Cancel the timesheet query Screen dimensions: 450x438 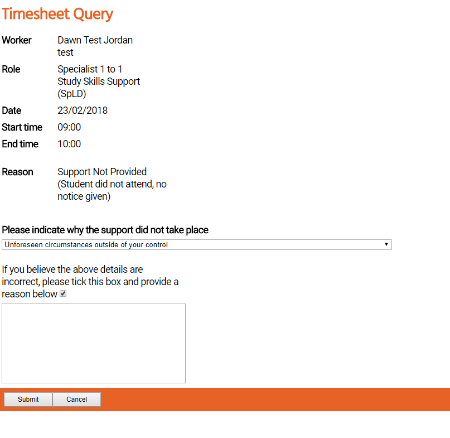tap(77, 399)
